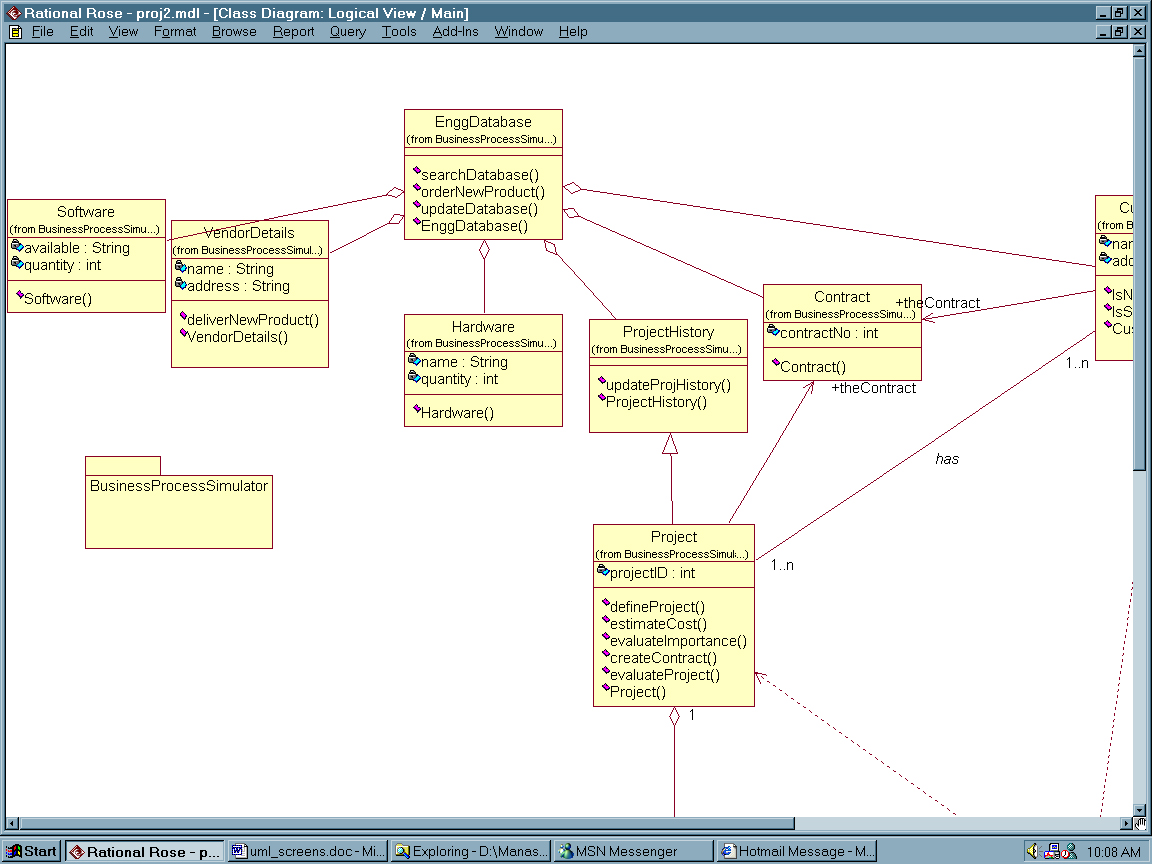1152x864 pixels.
Task: Select the updateDatabase() operation
Action: pos(479,209)
